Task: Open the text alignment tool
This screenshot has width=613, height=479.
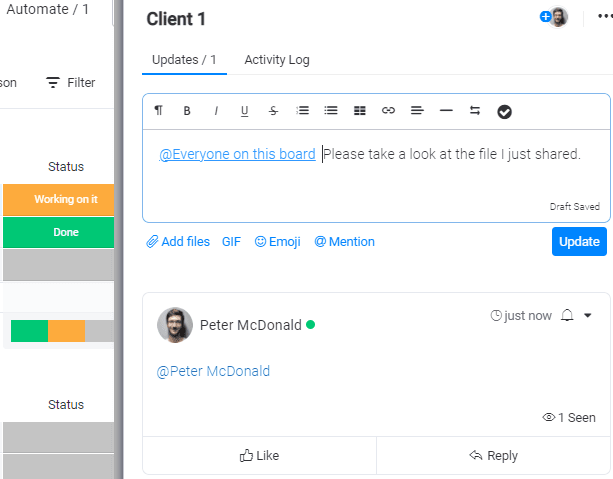Action: coord(417,111)
